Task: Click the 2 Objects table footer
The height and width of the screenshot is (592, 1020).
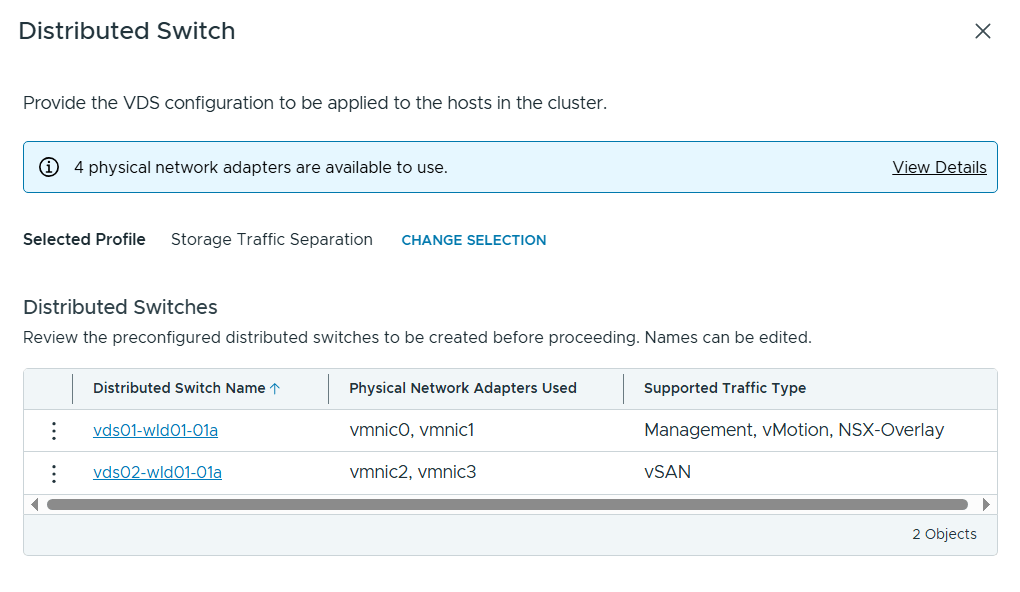Action: [943, 534]
